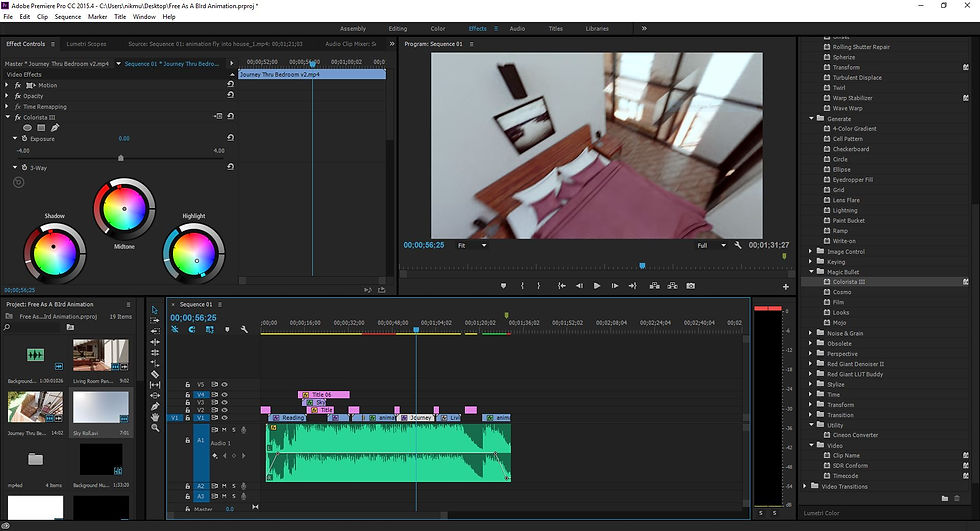Expand the Video Transitions folder
The image size is (980, 531).
(805, 486)
